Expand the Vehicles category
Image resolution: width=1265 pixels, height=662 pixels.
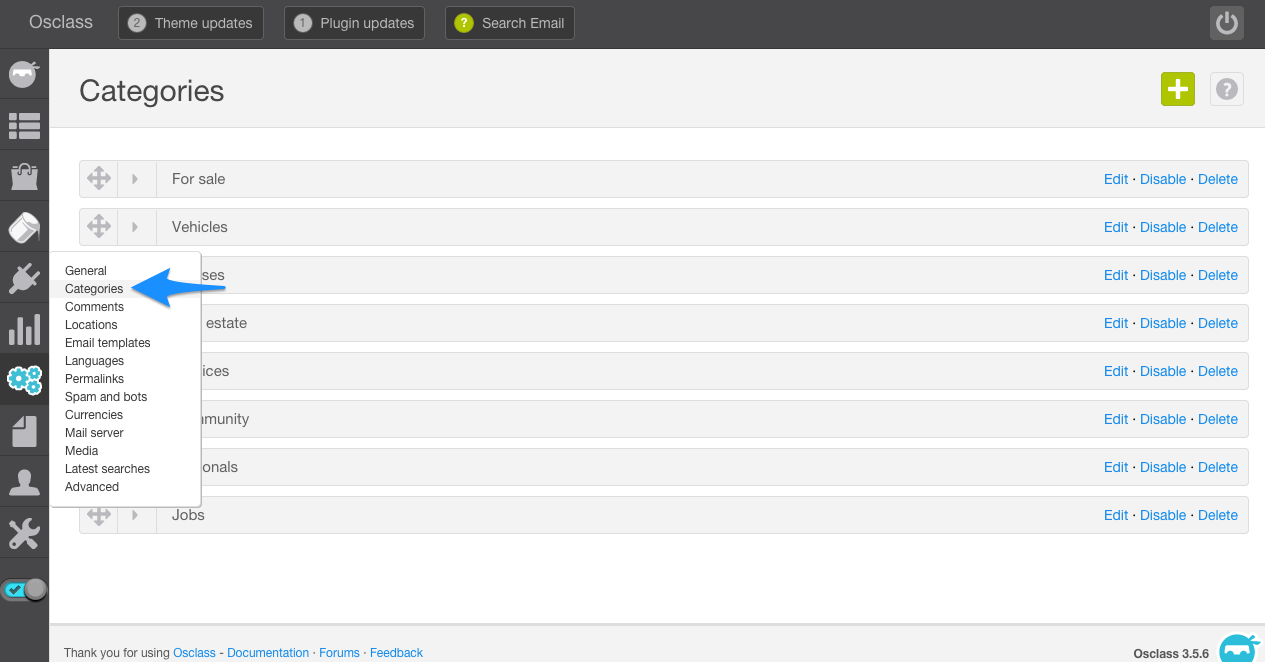[x=135, y=227]
